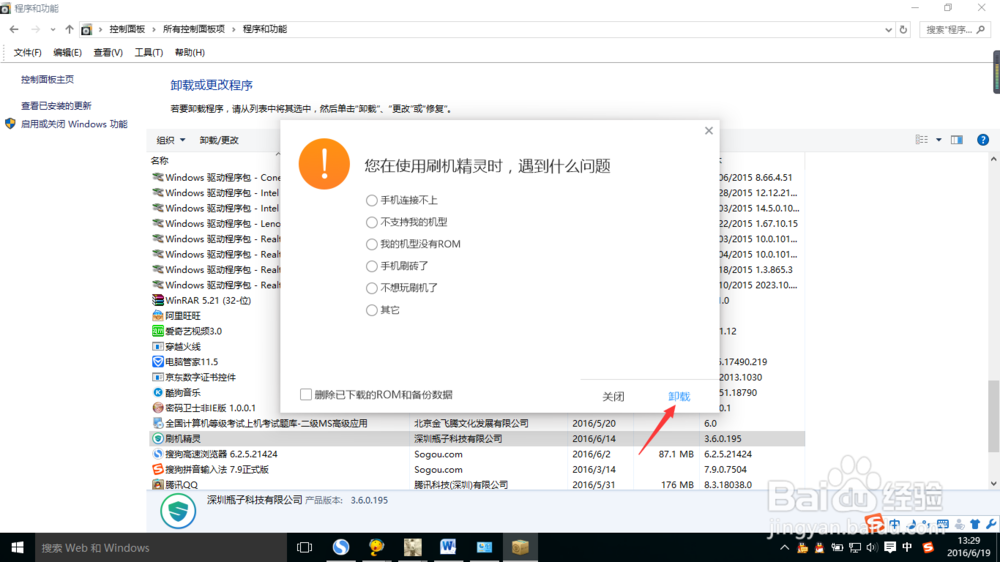Open Windows Start button
This screenshot has width=1000, height=562.
pos(17,547)
